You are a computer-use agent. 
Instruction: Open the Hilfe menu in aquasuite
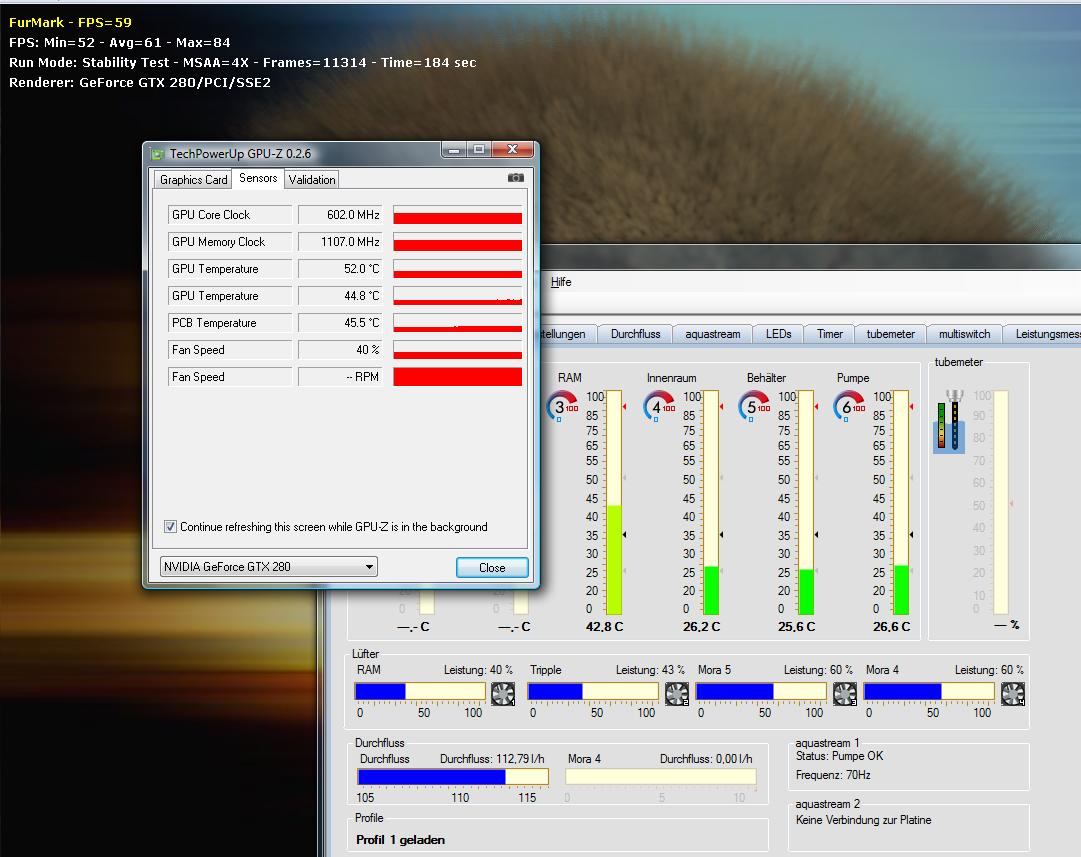[560, 281]
